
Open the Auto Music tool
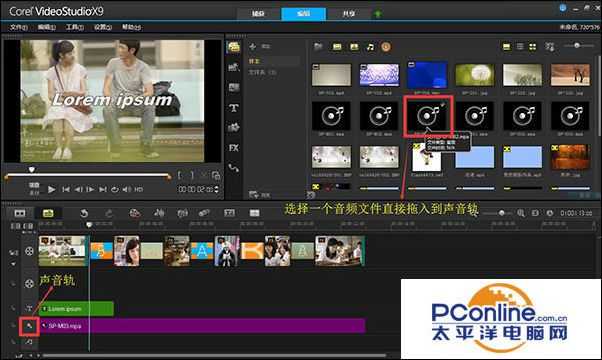pos(182,213)
